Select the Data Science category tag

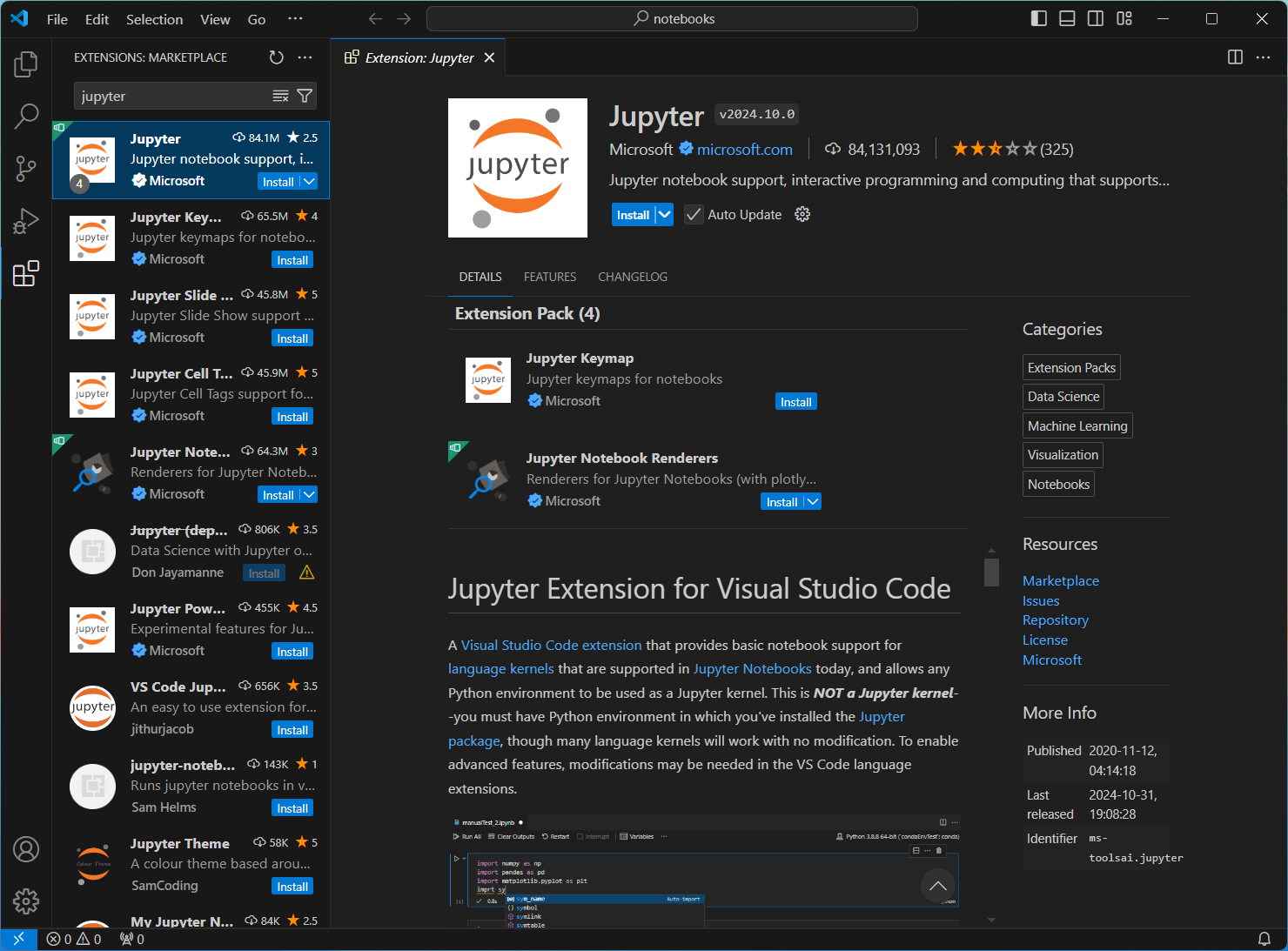[x=1063, y=397]
